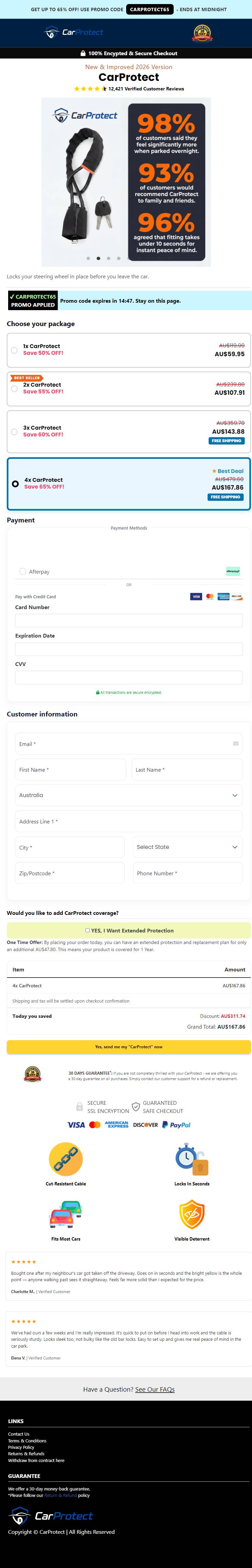The height and width of the screenshot is (1568, 252).
Task: Open the Australia country dropdown
Action: pos(129,795)
